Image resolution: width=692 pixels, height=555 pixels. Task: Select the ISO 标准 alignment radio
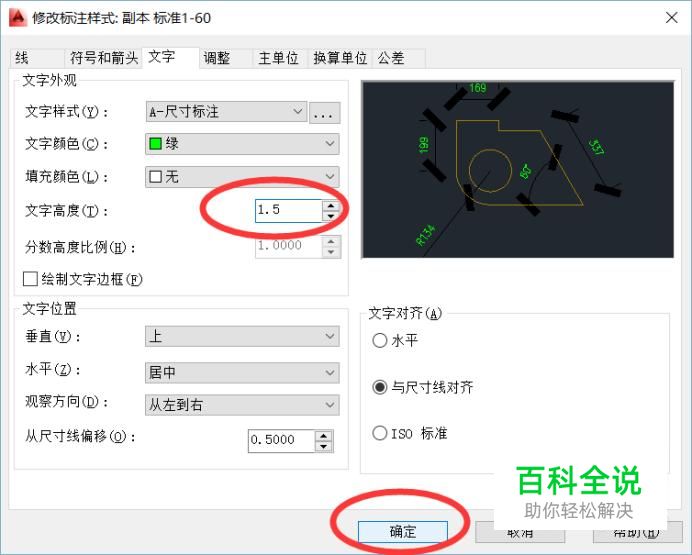(380, 433)
